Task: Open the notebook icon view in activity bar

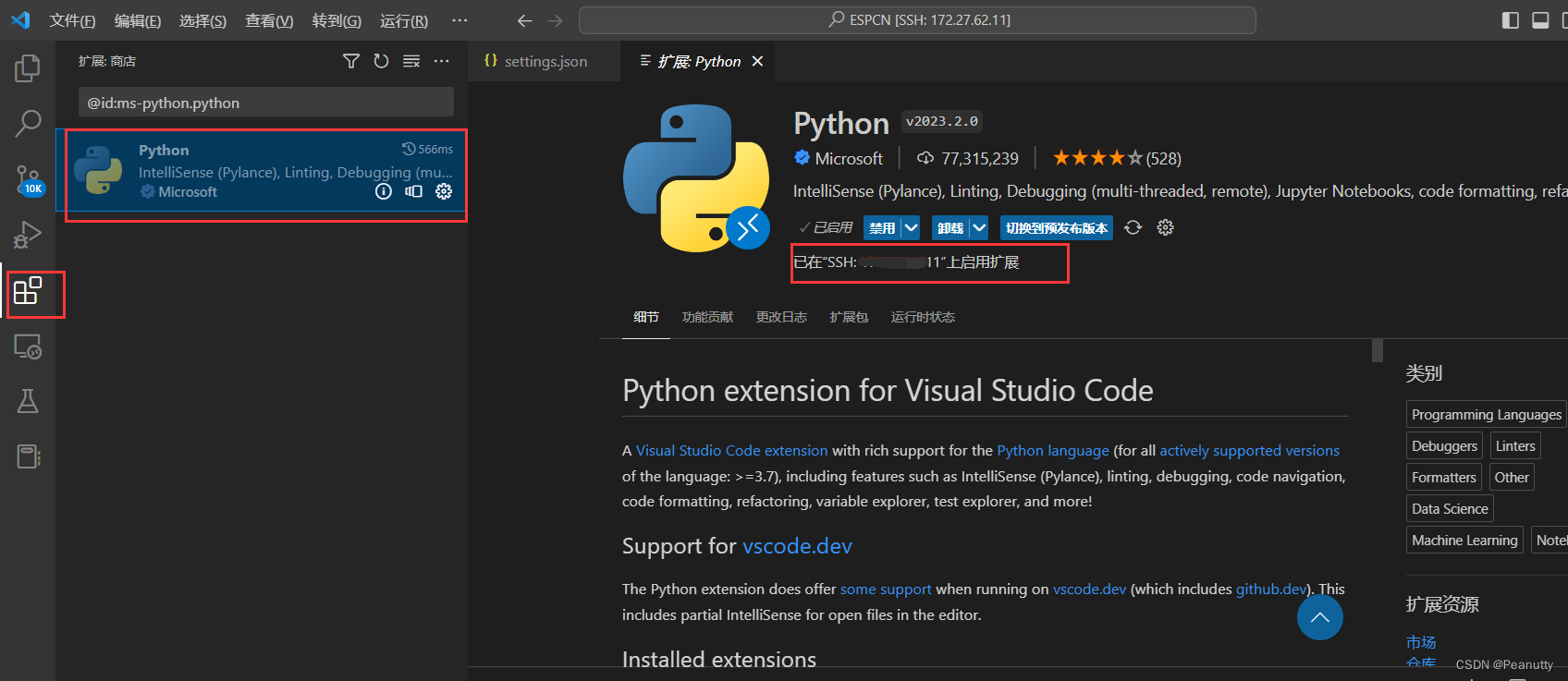Action: click(29, 456)
